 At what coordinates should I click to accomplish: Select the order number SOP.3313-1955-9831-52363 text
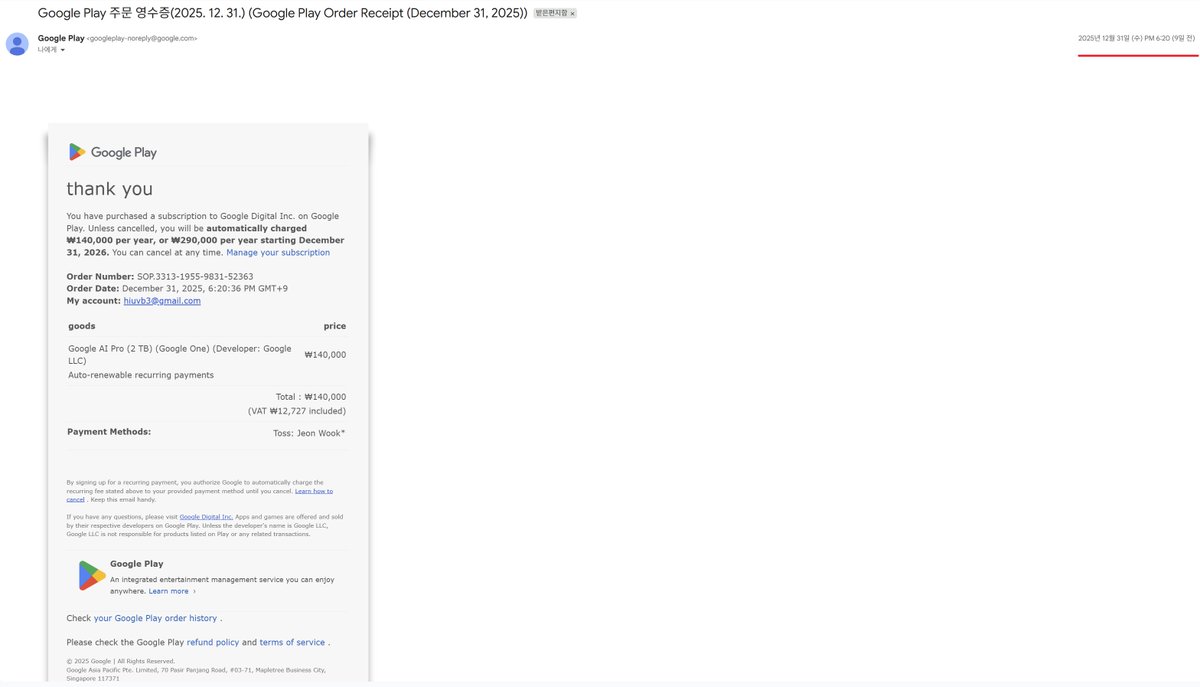[x=195, y=277]
